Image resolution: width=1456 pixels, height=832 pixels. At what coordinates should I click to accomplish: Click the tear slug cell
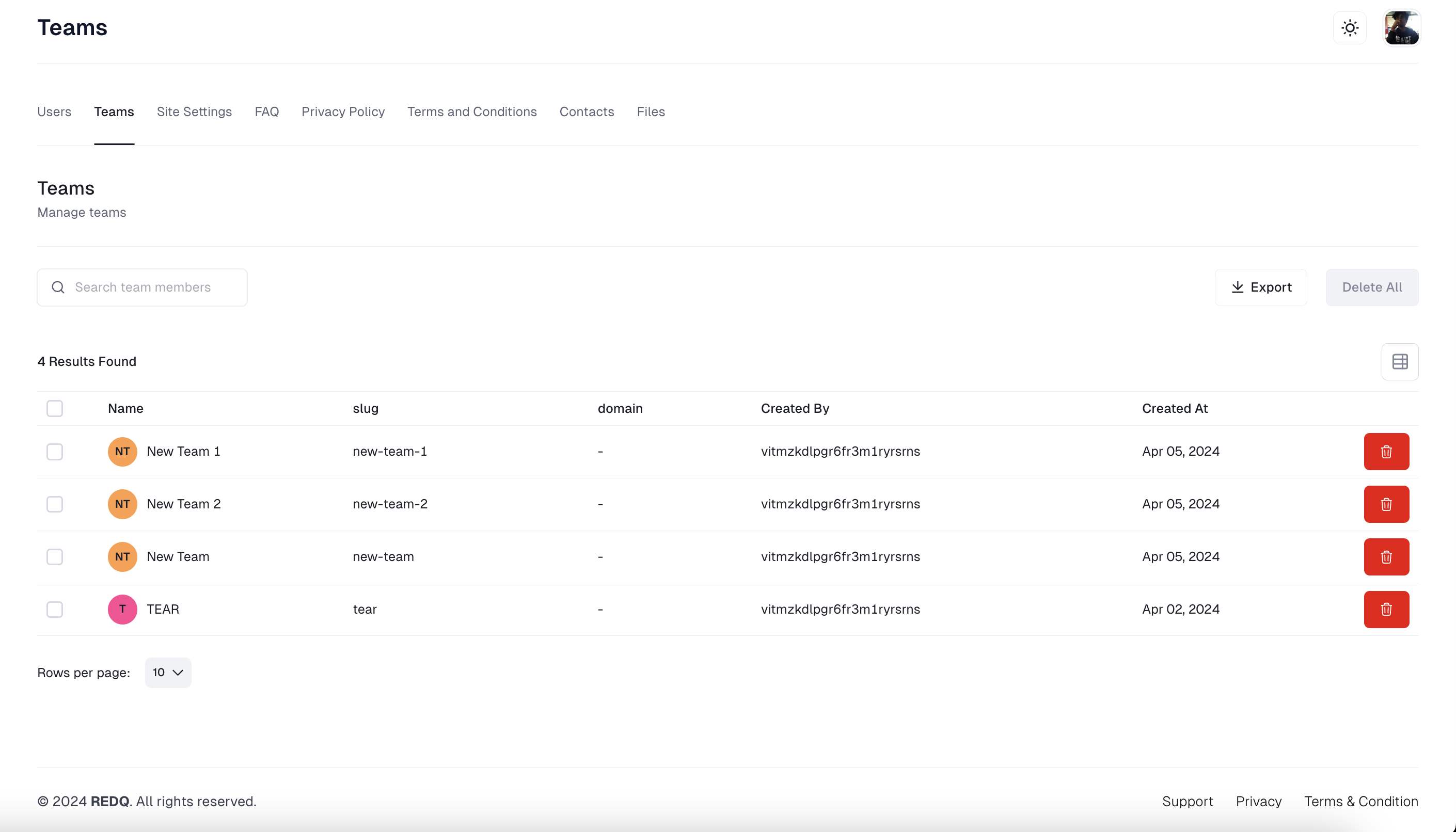pyautogui.click(x=365, y=609)
